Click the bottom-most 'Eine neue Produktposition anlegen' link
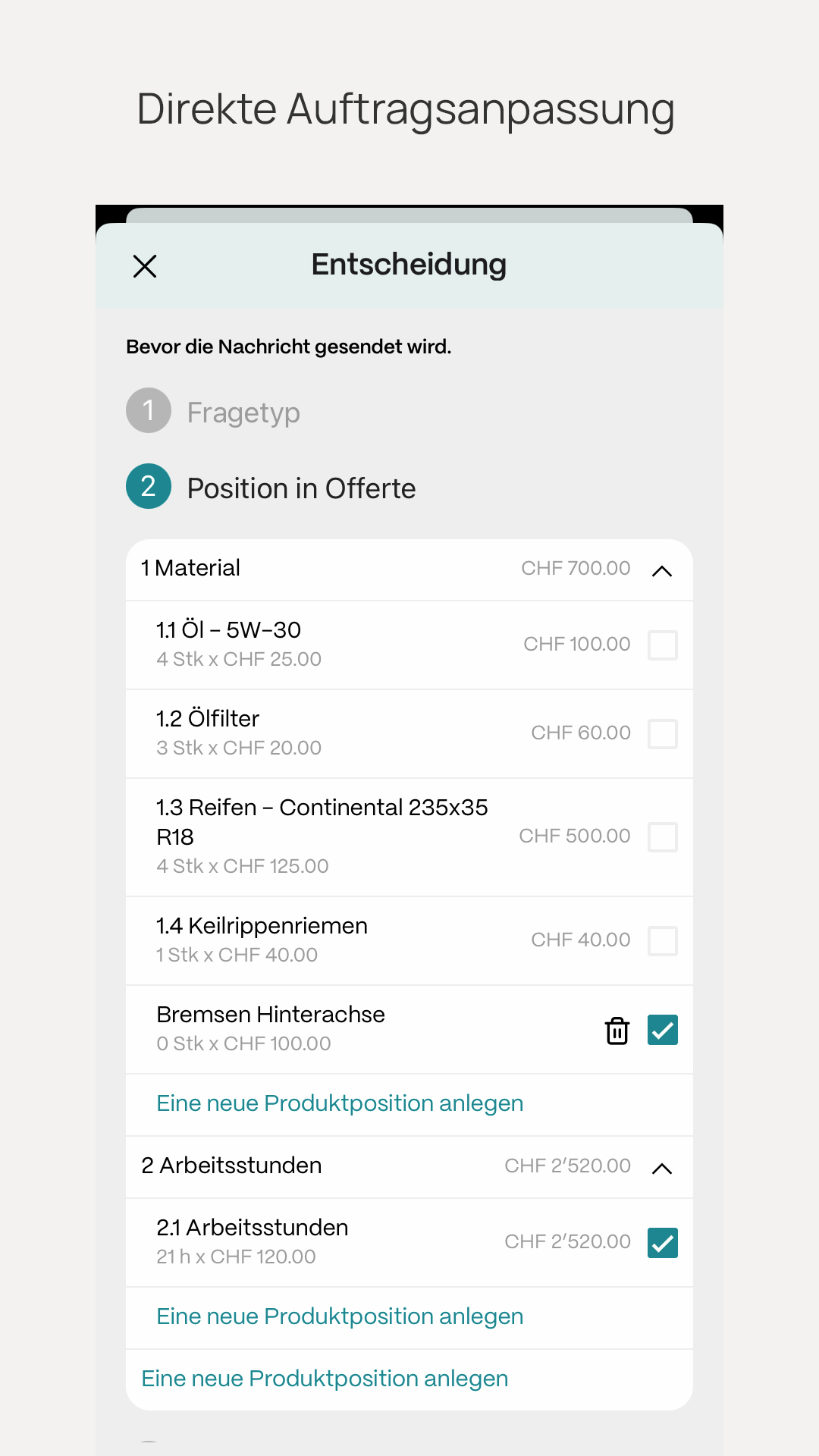Screen dimensions: 819x1456 [x=325, y=1379]
